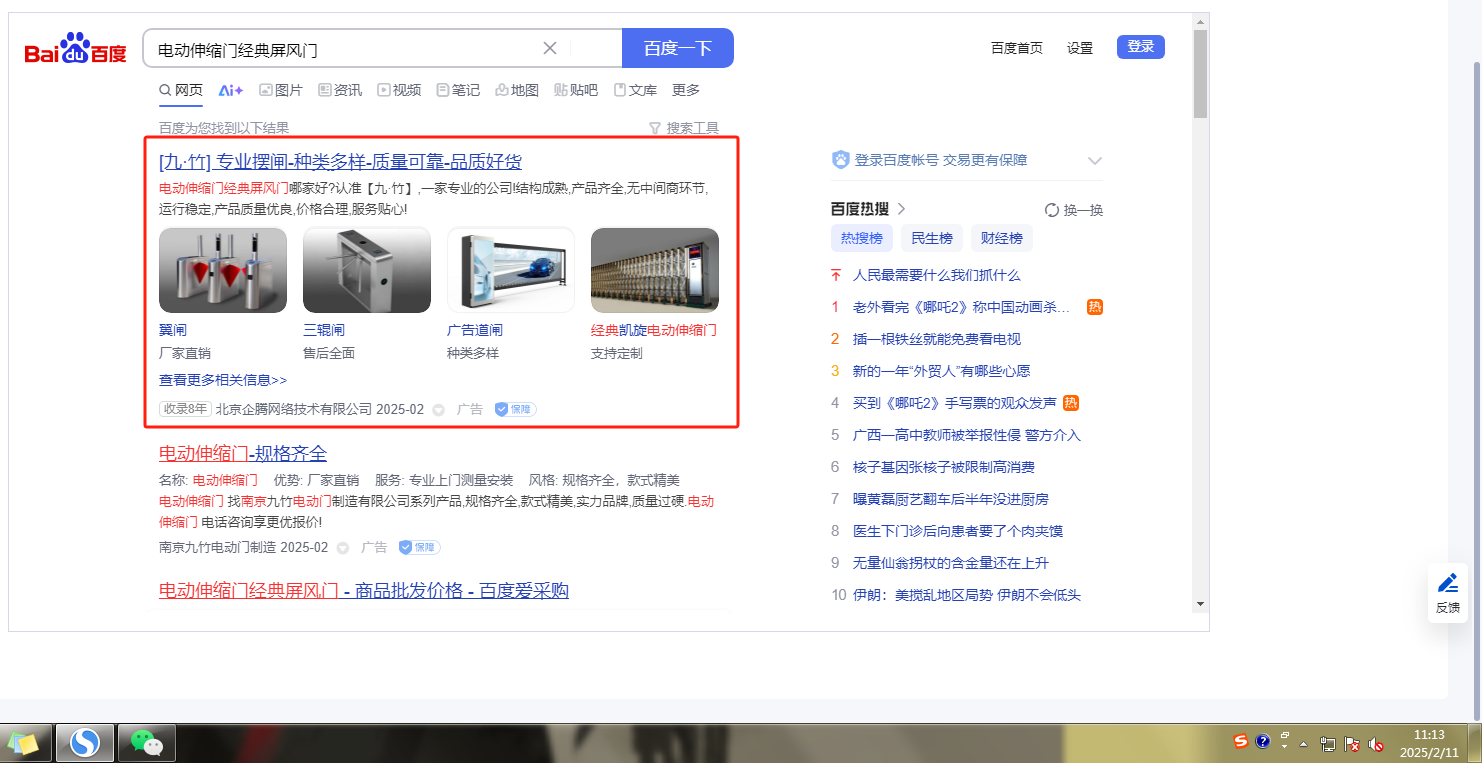
Task: Click the 换一换 refresh icon
Action: [x=1052, y=210]
